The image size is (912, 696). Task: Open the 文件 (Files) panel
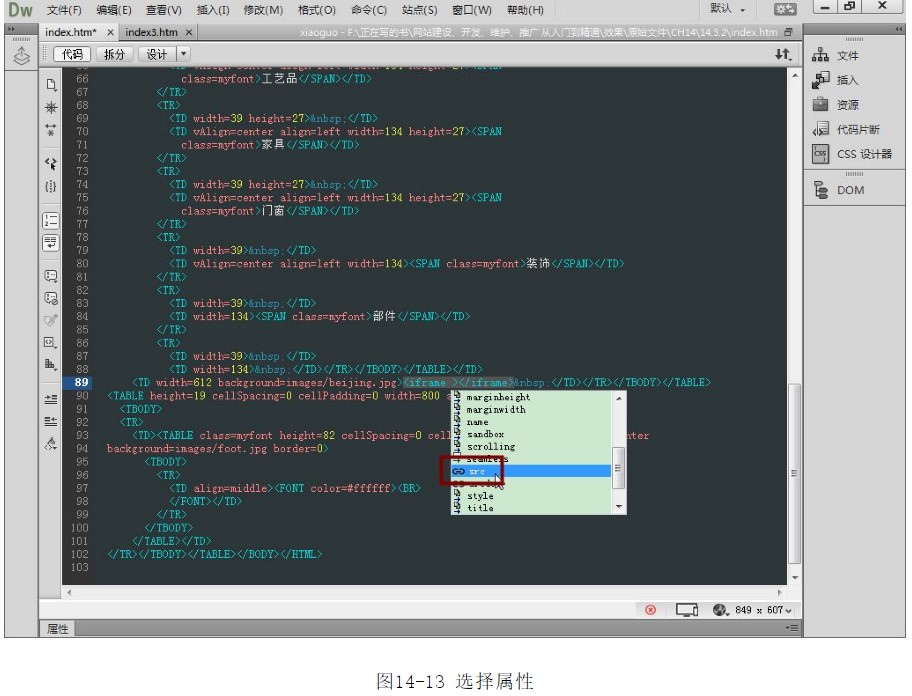[x=836, y=56]
